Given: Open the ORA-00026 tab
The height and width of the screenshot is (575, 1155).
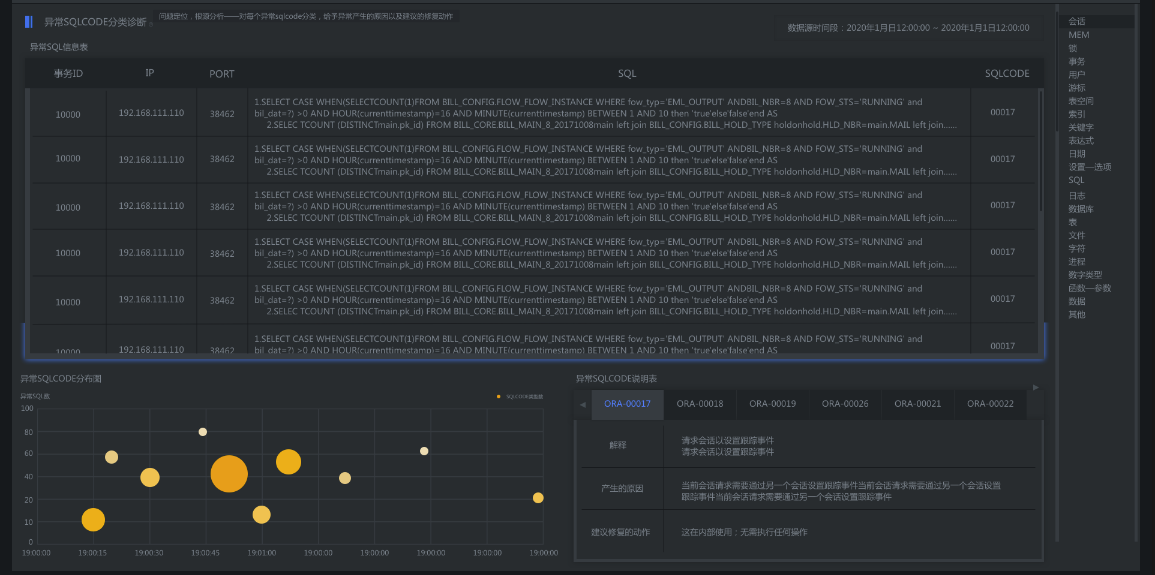Looking at the screenshot, I should 845,404.
